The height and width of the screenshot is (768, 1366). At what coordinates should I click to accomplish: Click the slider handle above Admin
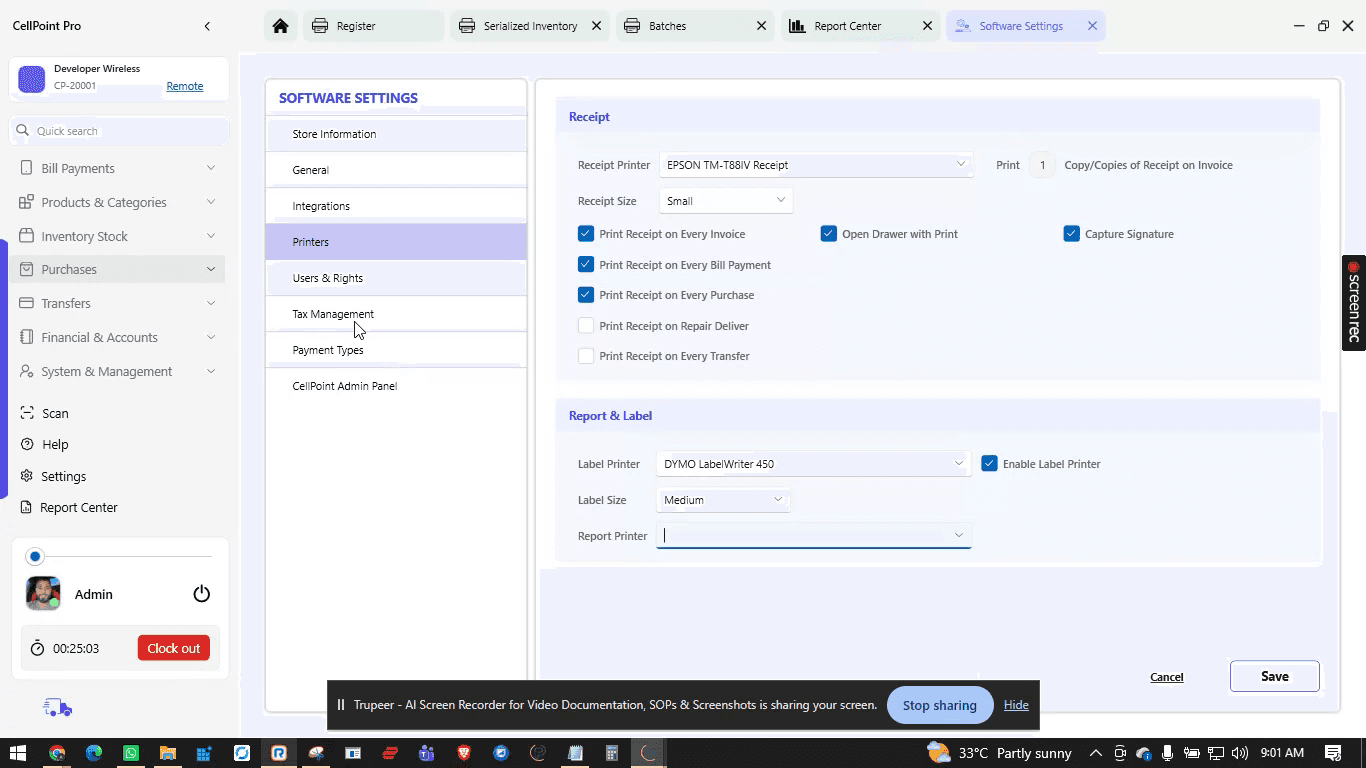(35, 556)
